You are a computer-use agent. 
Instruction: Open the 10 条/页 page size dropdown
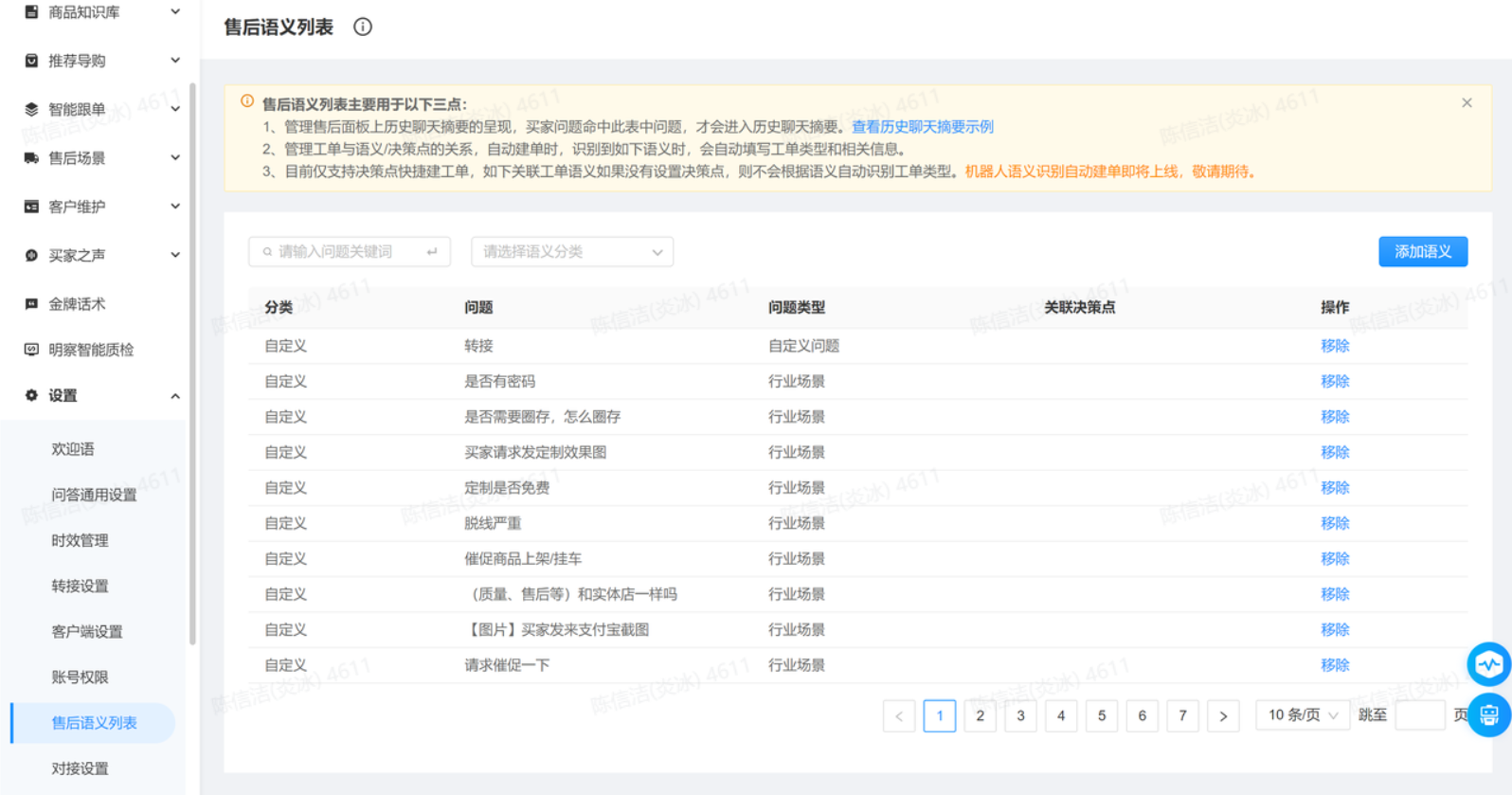tap(1303, 715)
